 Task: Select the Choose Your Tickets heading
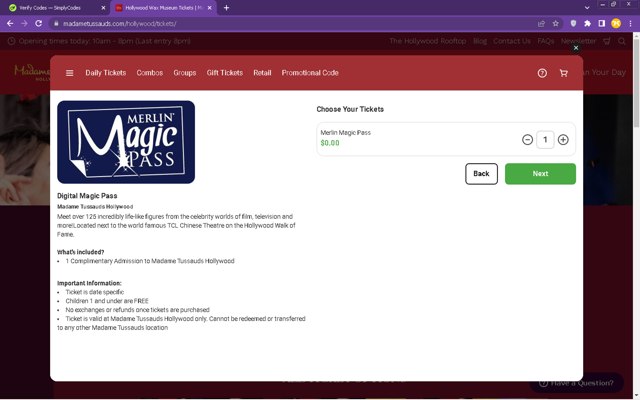pyautogui.click(x=350, y=109)
